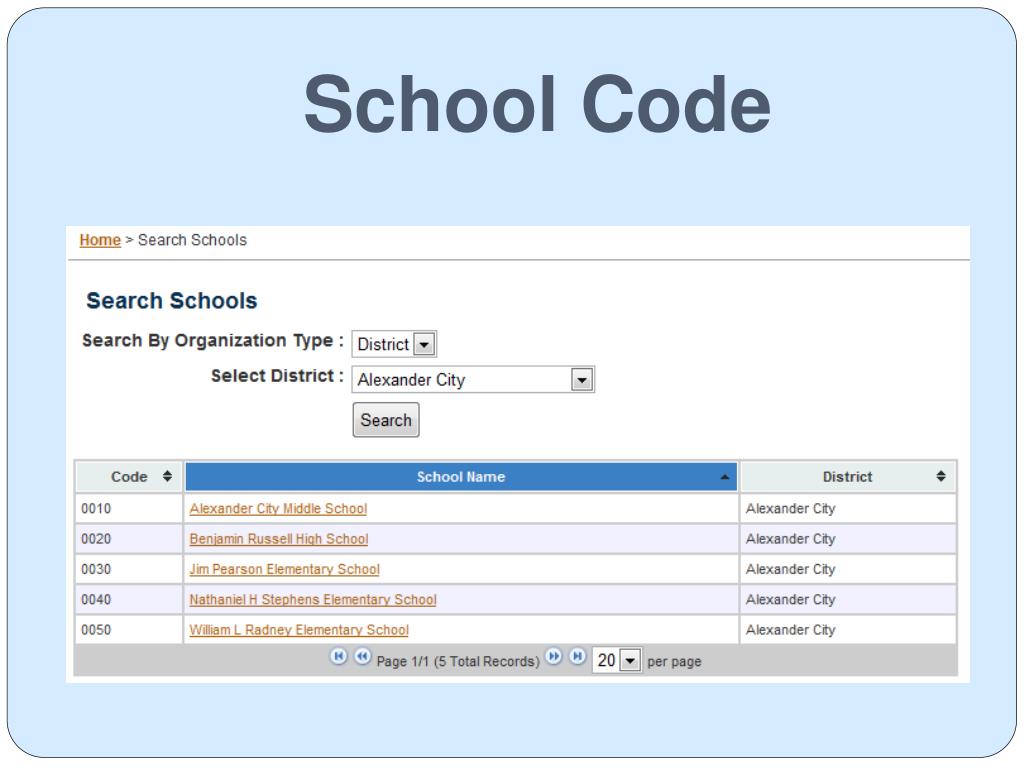The height and width of the screenshot is (768, 1024).
Task: Open records per page dropdown
Action: tap(617, 660)
